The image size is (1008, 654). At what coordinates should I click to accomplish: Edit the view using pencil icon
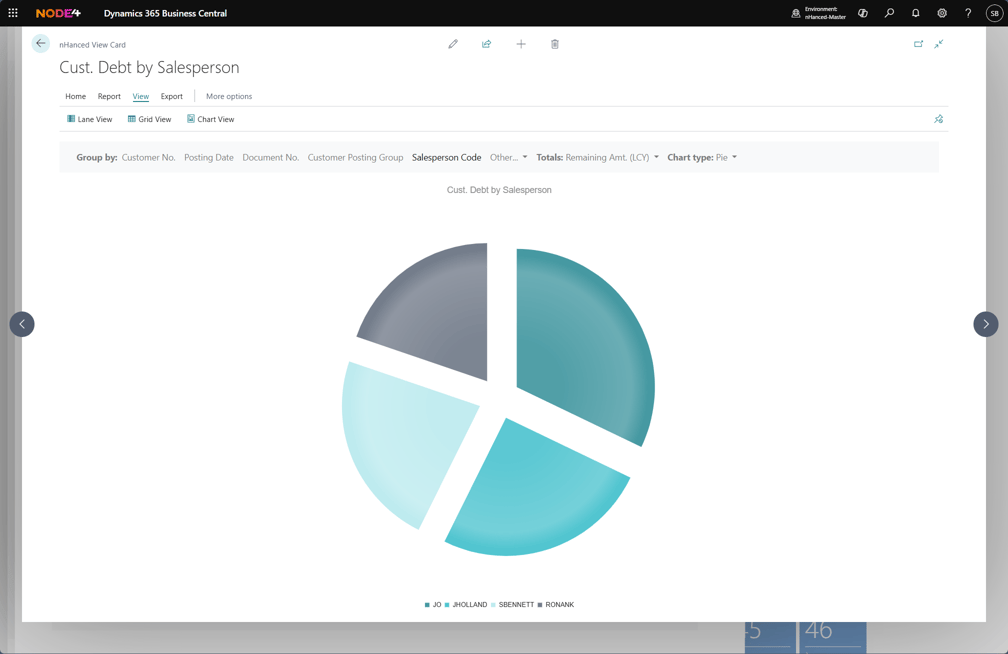coord(453,44)
